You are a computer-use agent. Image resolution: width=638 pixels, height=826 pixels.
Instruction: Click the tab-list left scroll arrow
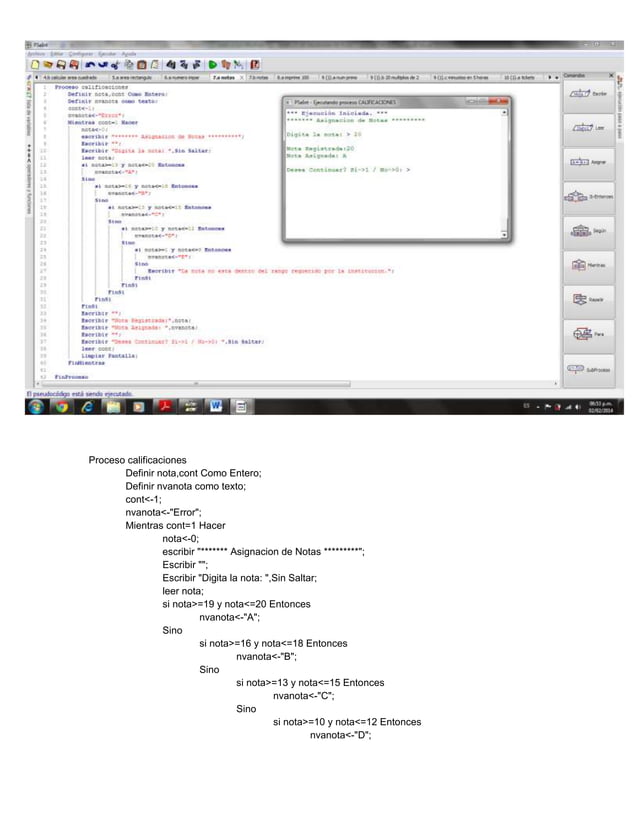click(x=36, y=77)
